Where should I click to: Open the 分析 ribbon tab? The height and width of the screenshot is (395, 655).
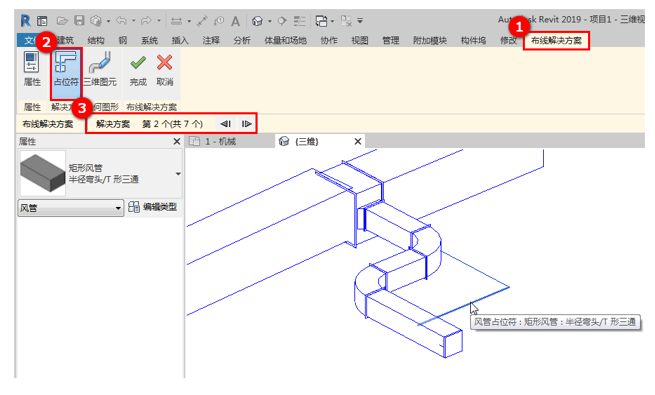(x=242, y=41)
